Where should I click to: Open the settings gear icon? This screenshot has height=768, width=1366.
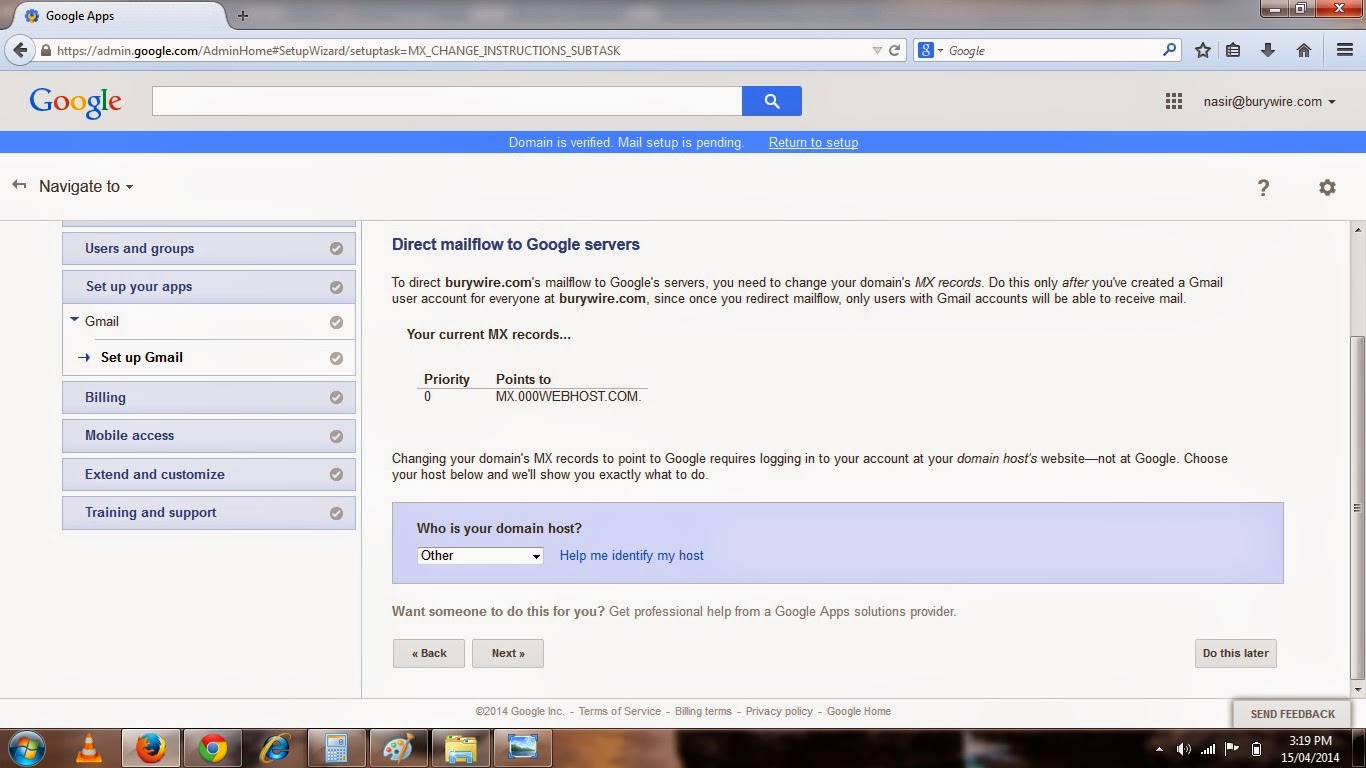[x=1327, y=187]
